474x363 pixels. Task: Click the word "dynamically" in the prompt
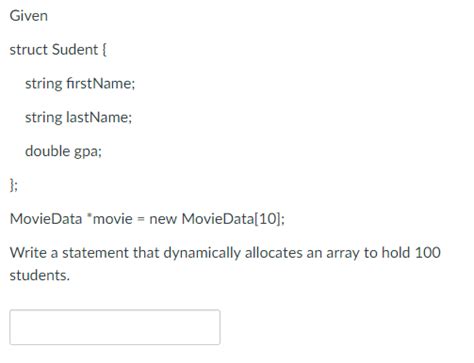[202, 253]
